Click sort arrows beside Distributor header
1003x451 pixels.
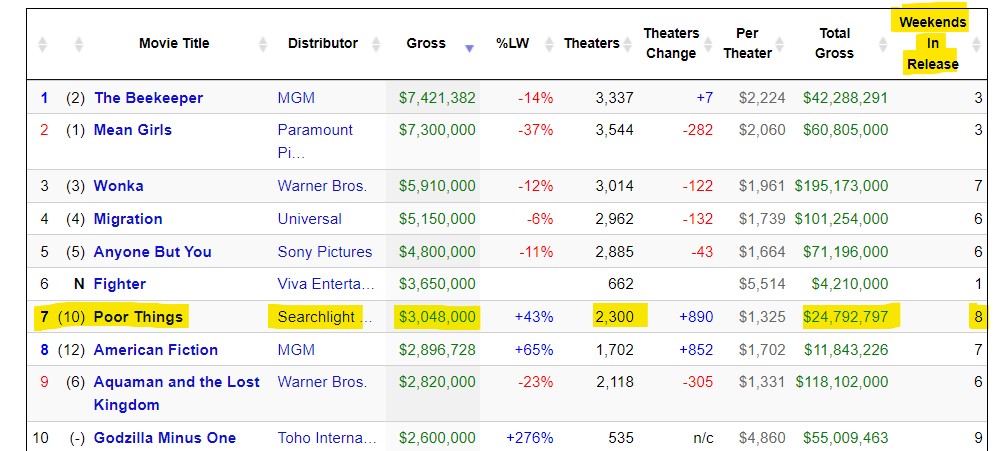(x=376, y=44)
